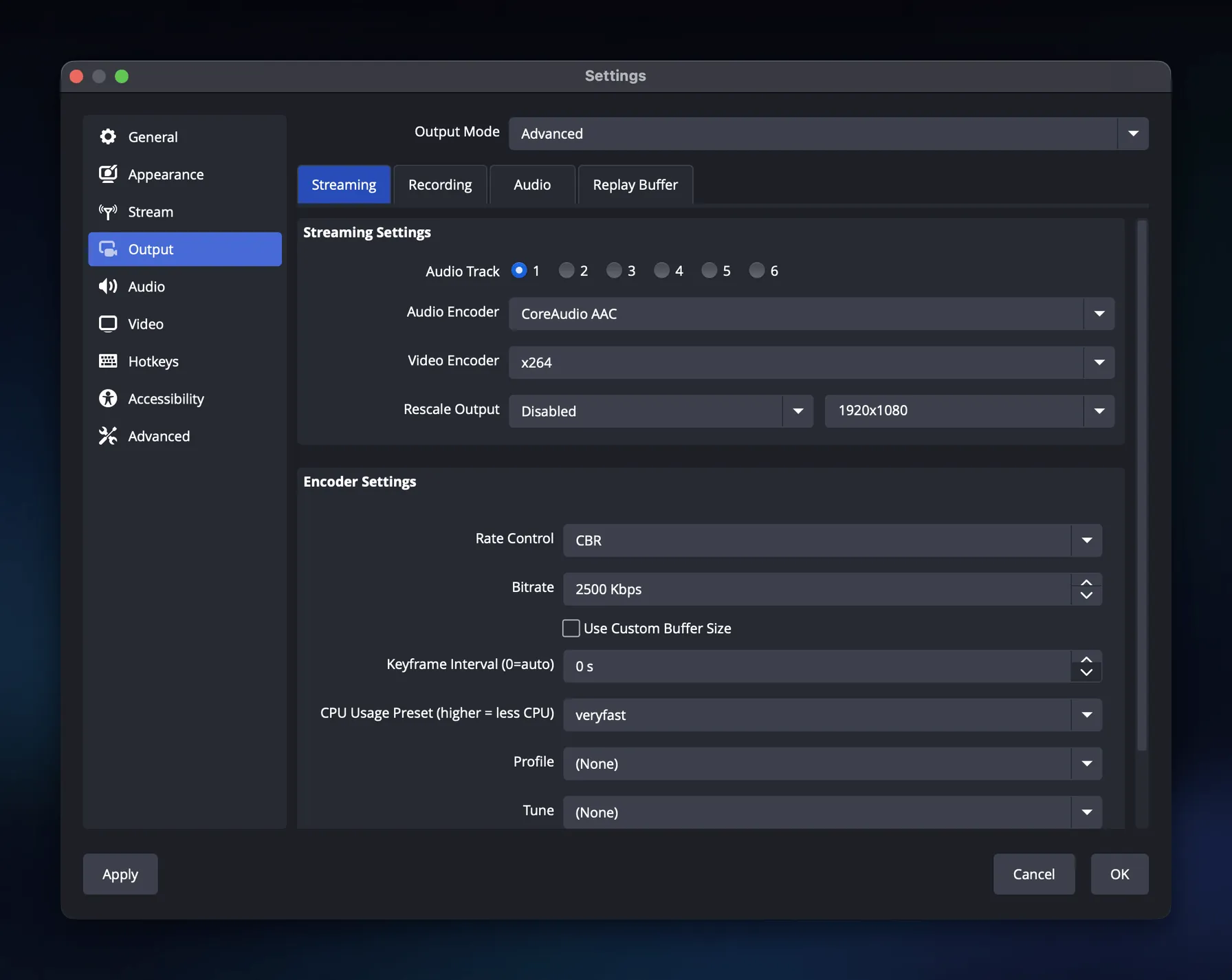Screen dimensions: 1232x980
Task: Click the Accessibility icon
Action: pyautogui.click(x=108, y=398)
